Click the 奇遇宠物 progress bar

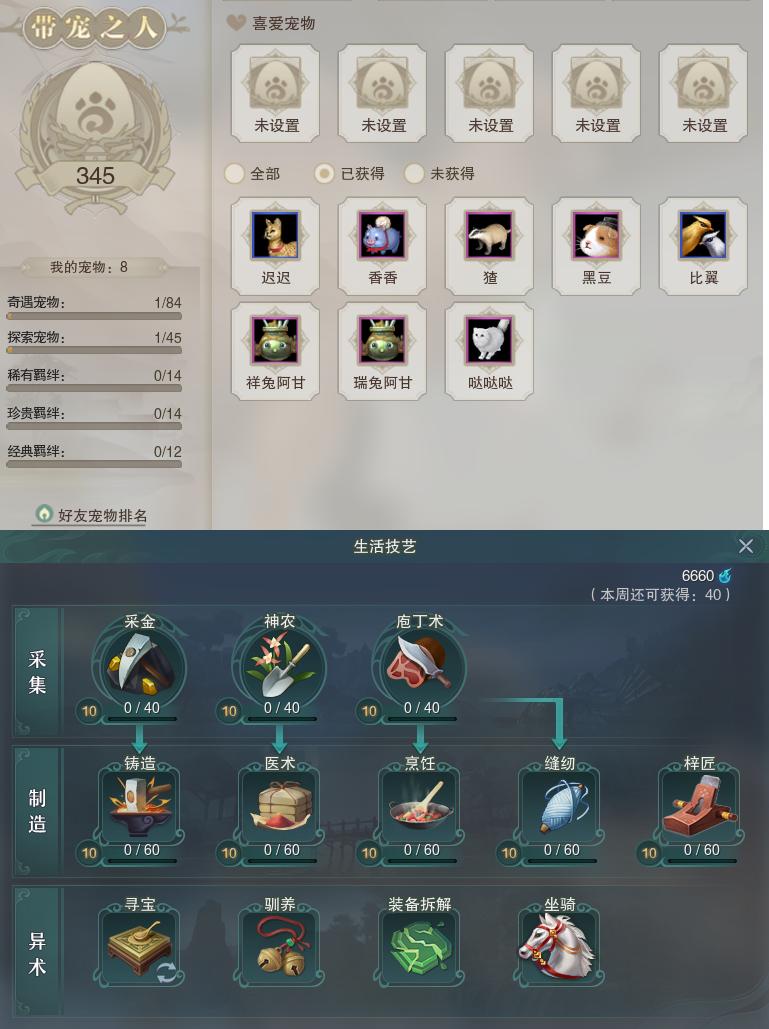[94, 316]
